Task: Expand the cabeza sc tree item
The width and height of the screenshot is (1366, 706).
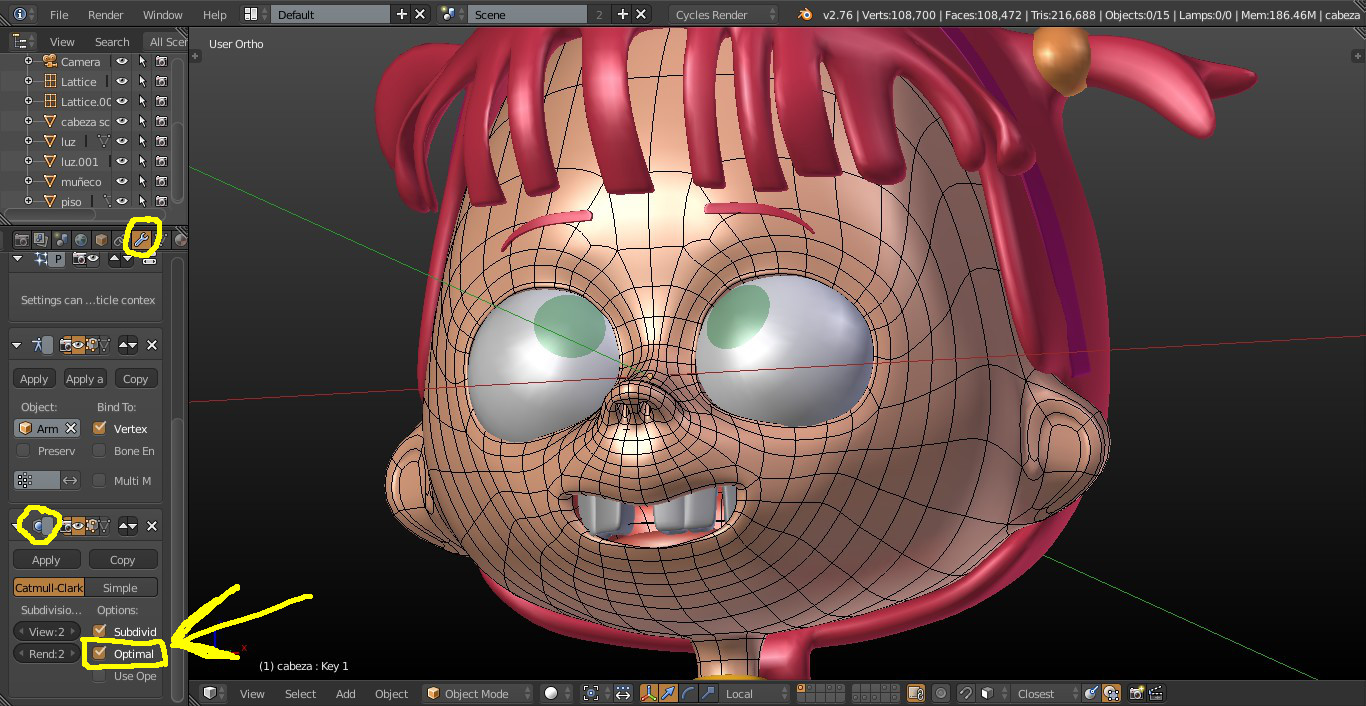Action: coord(28,121)
